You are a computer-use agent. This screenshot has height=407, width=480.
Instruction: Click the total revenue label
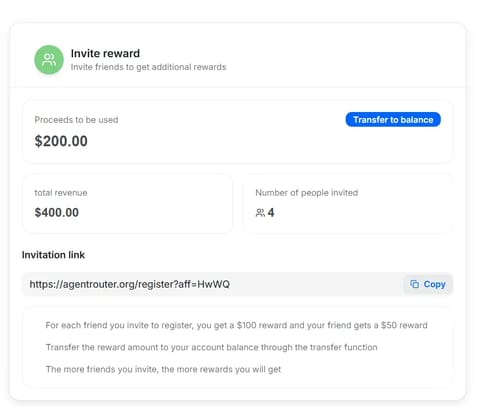[61, 193]
